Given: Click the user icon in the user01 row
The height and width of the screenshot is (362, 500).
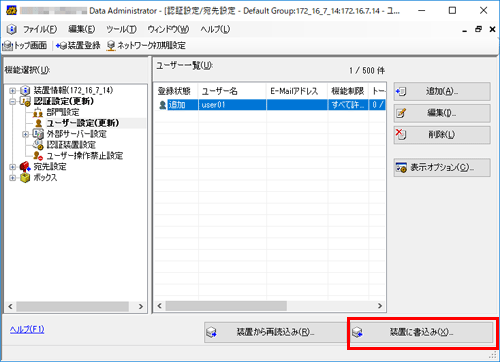Looking at the screenshot, I should pos(162,105).
